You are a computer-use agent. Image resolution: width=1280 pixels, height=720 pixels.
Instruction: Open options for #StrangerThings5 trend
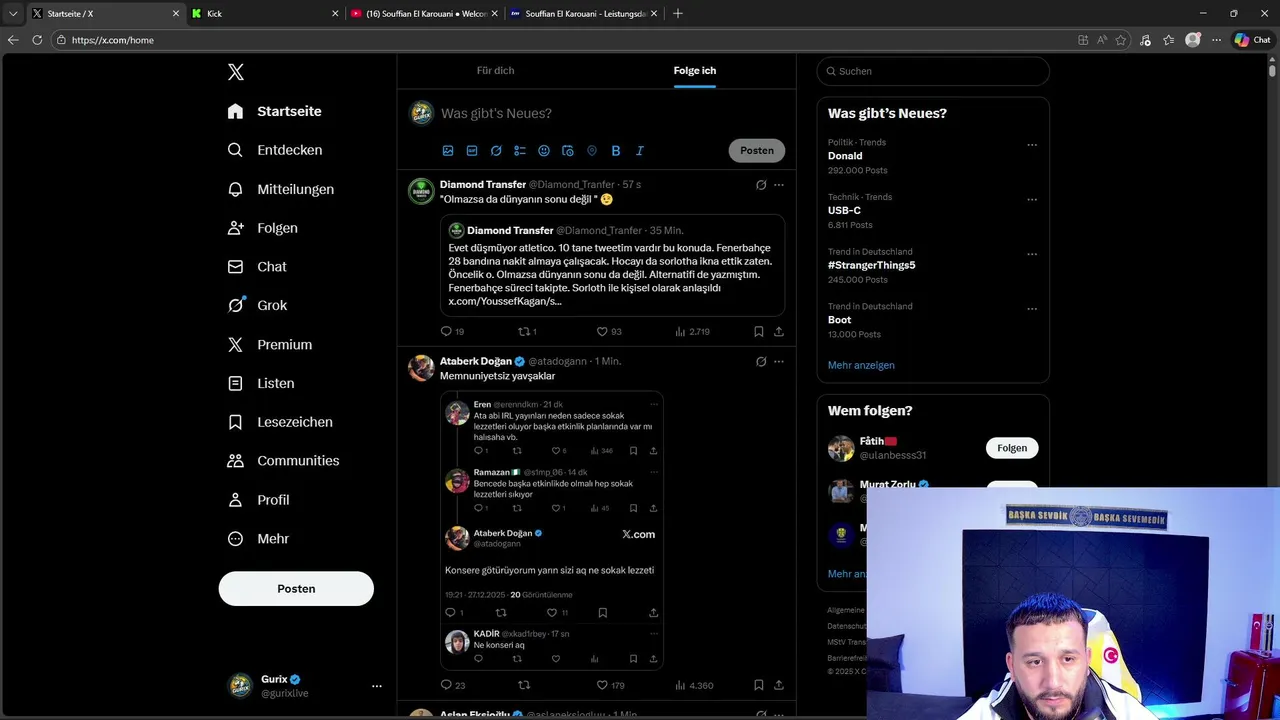coord(1032,254)
